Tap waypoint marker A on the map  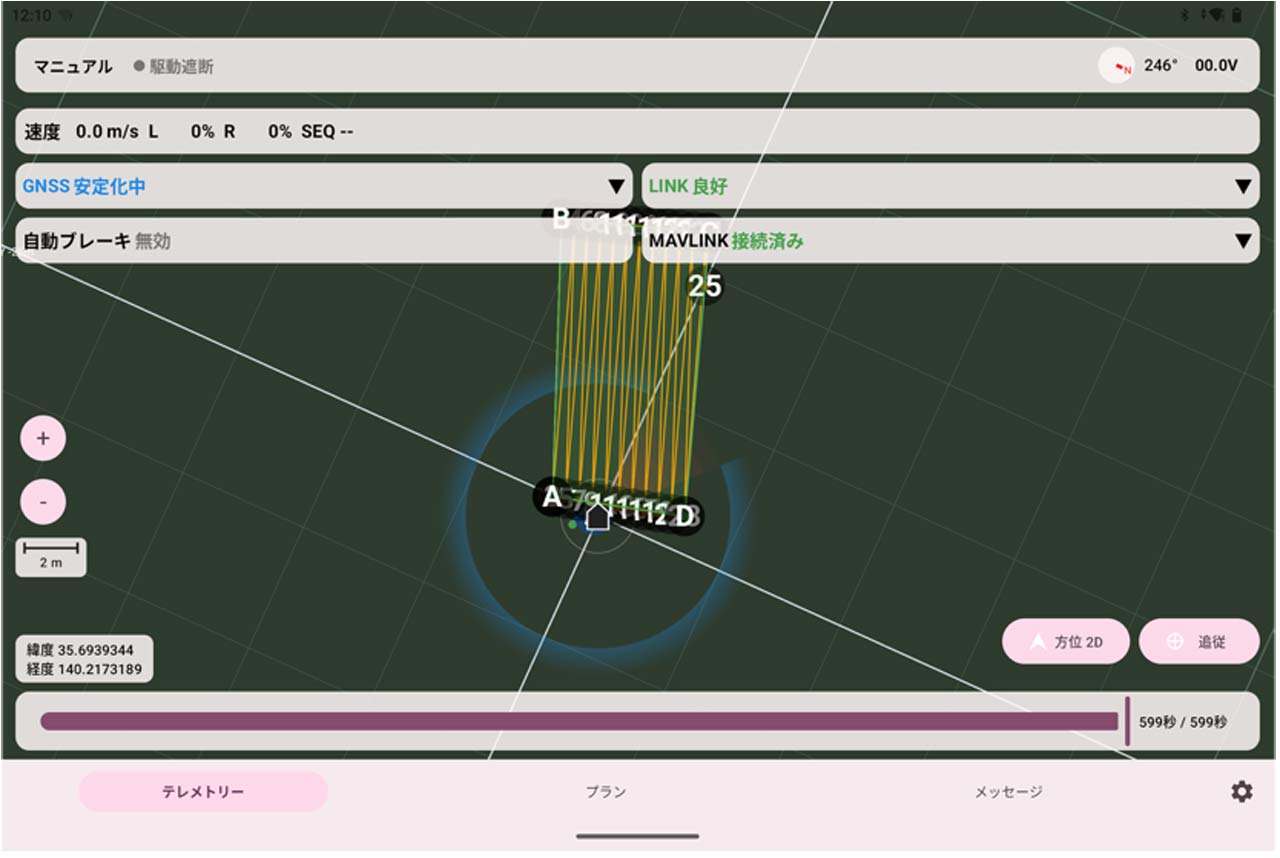click(x=551, y=497)
